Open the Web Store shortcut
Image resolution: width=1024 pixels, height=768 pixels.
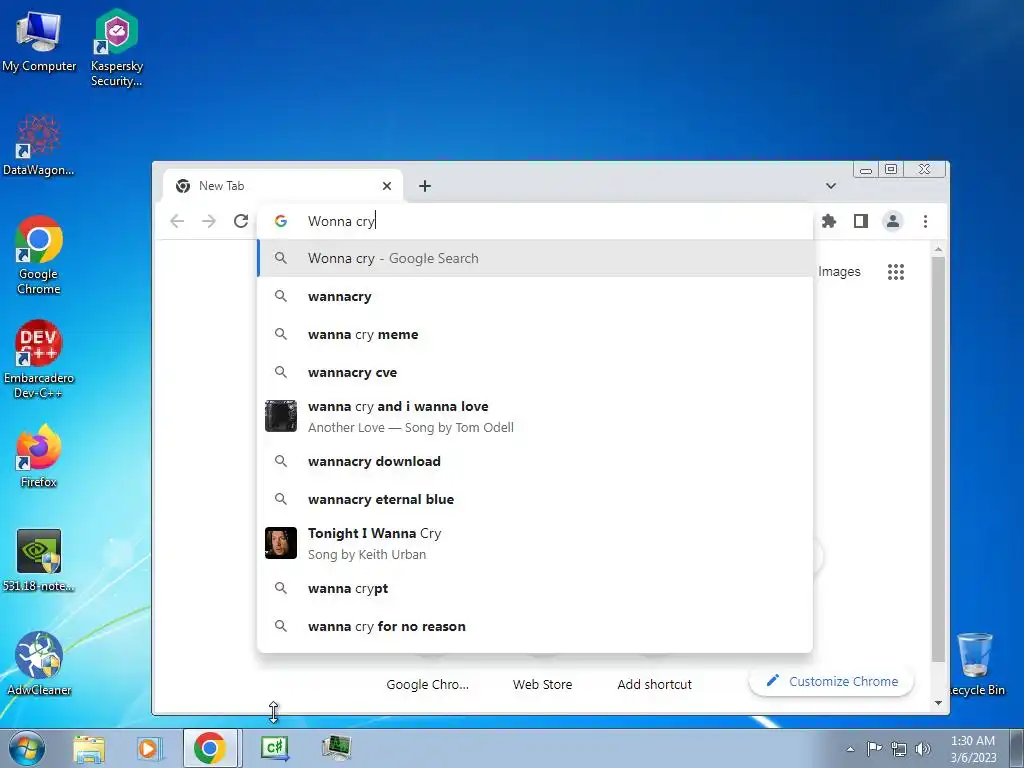click(542, 684)
